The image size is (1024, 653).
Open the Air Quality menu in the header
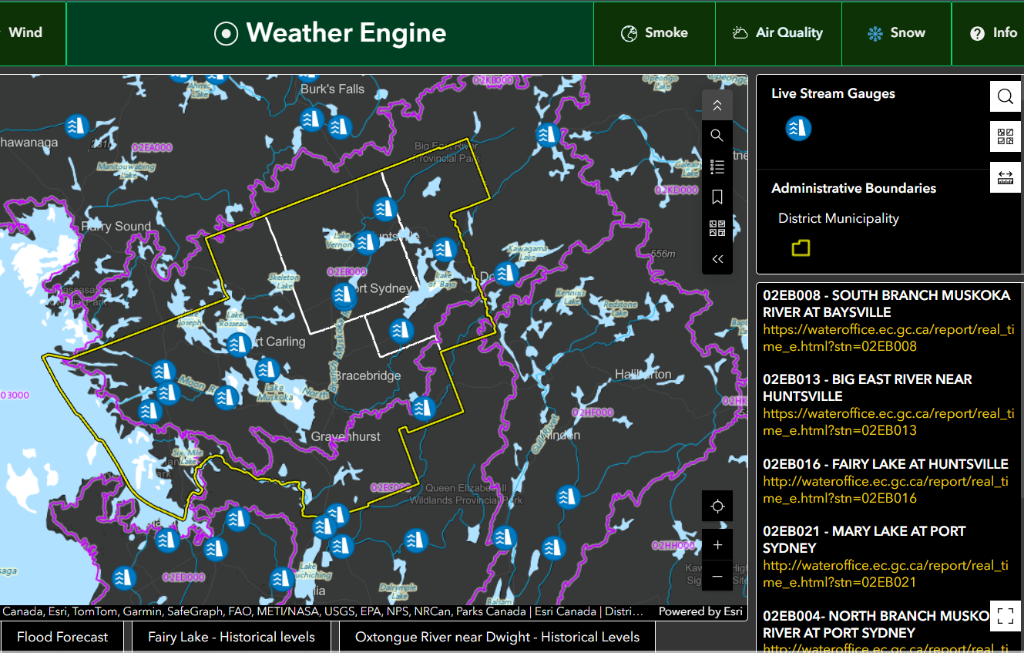[779, 32]
